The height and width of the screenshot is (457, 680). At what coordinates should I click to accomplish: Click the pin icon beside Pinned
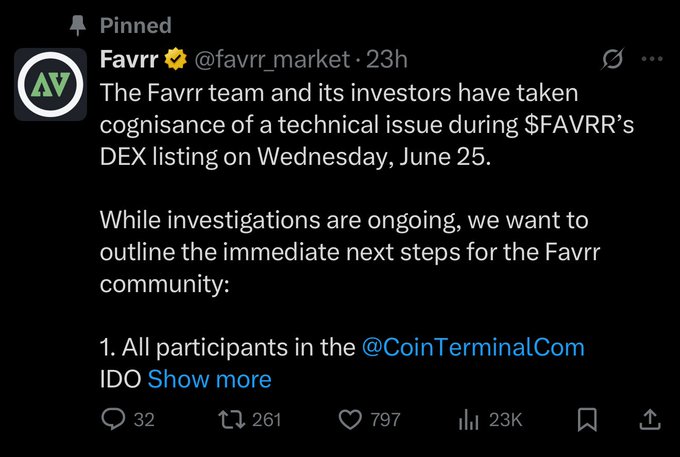click(78, 26)
